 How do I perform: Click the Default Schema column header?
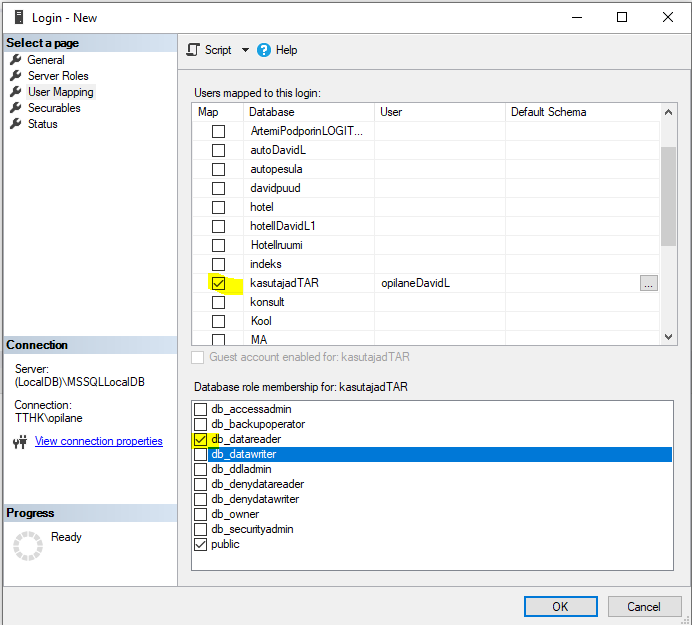pyautogui.click(x=548, y=112)
